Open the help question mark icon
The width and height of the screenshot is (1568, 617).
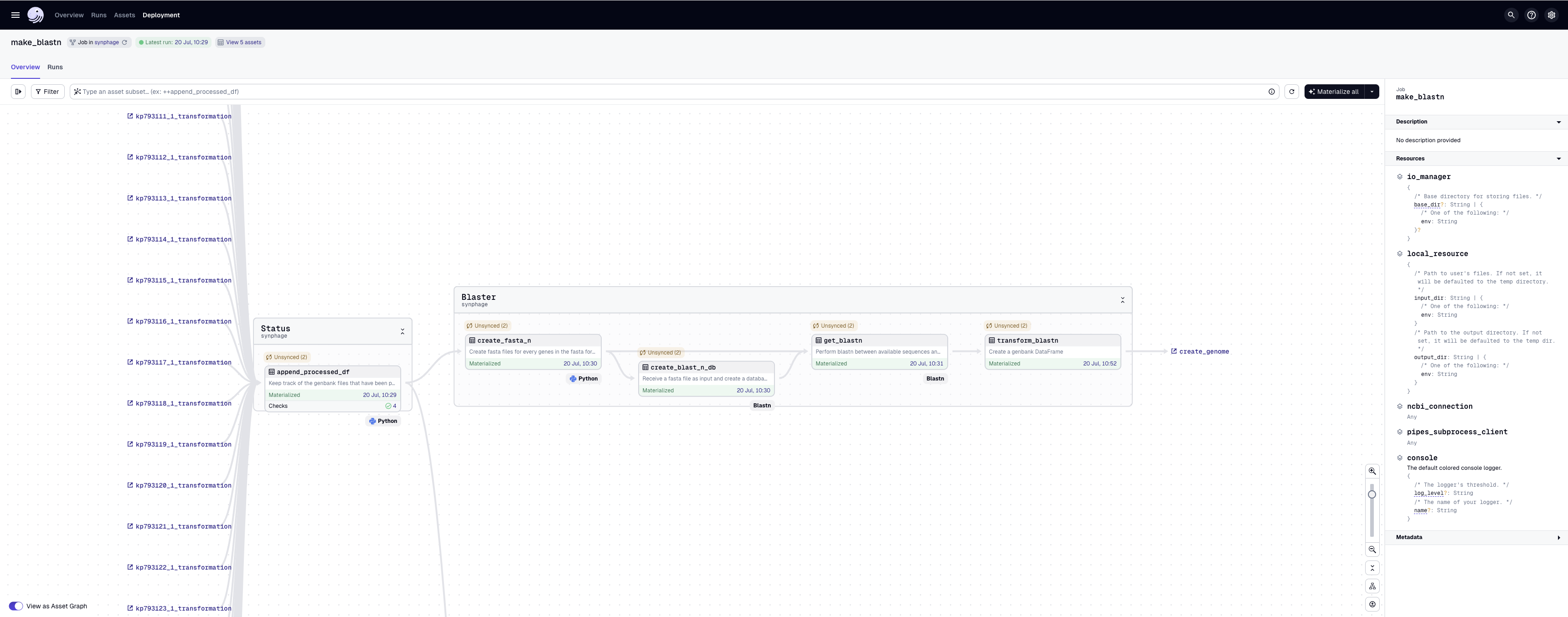pyautogui.click(x=1532, y=15)
